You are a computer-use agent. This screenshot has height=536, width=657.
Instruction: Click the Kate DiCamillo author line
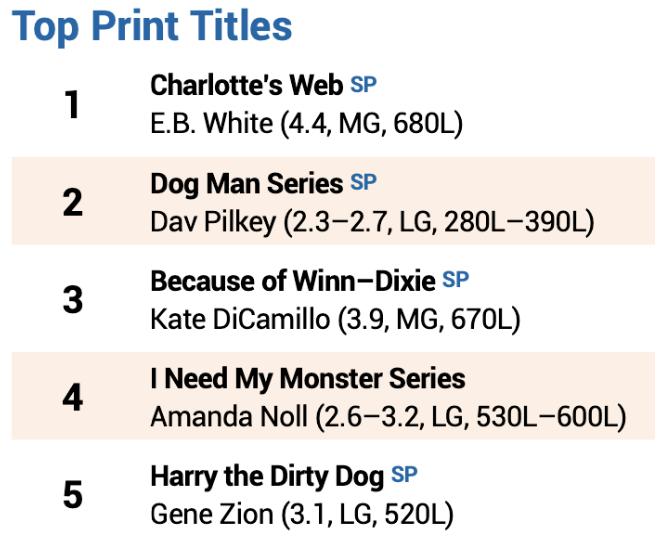click(335, 319)
